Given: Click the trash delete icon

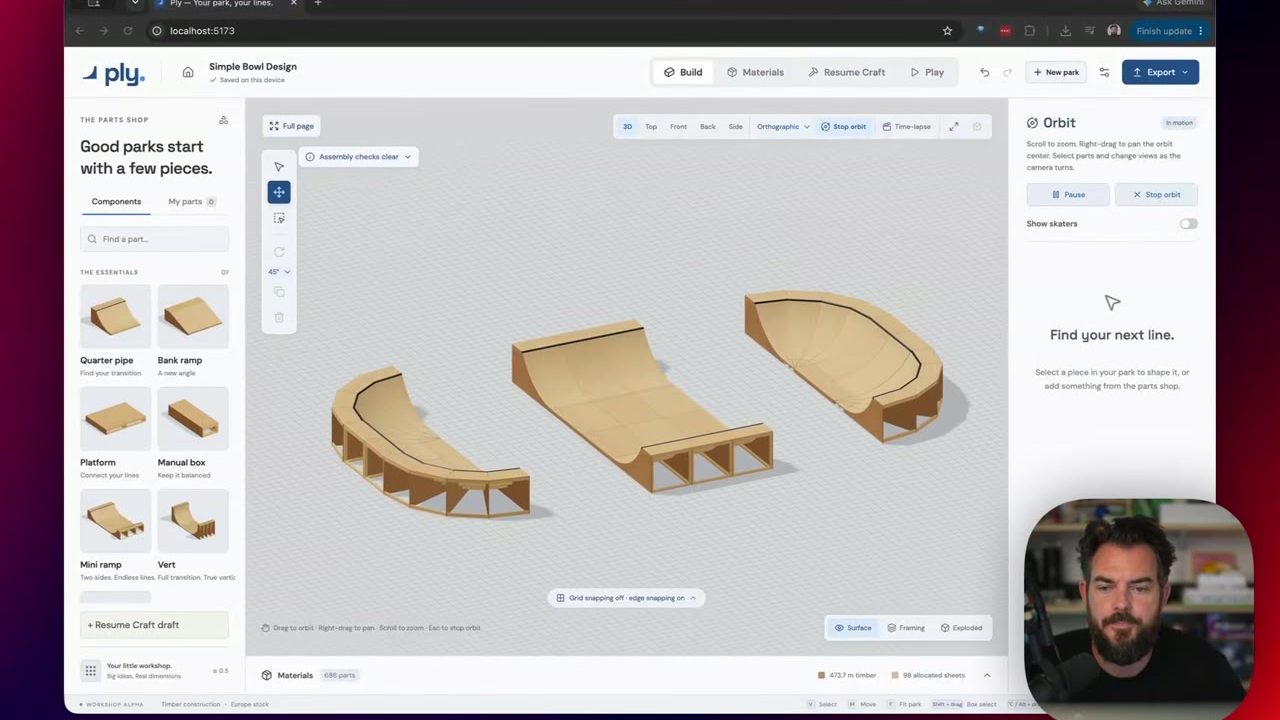Looking at the screenshot, I should 279,318.
